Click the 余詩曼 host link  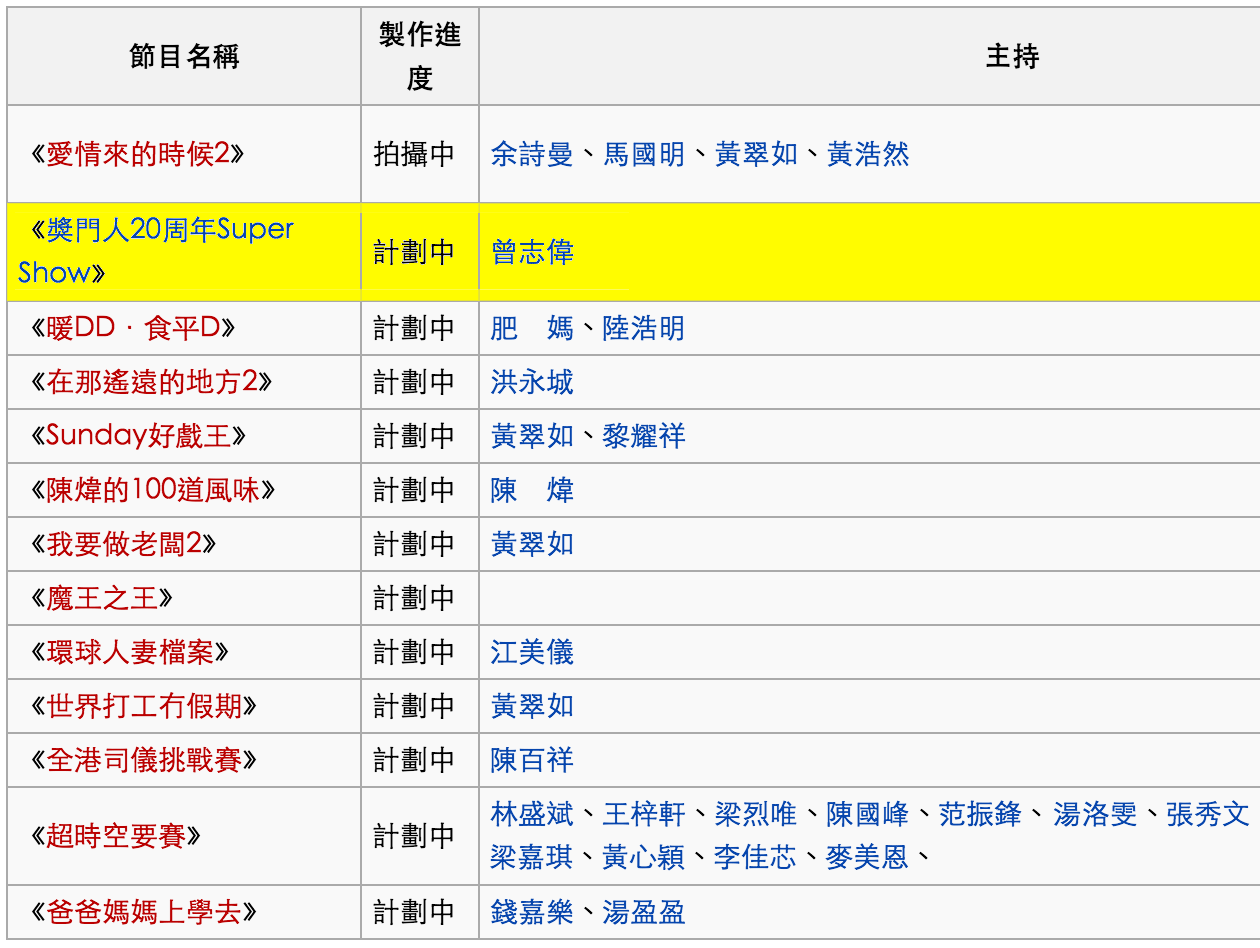[533, 156]
